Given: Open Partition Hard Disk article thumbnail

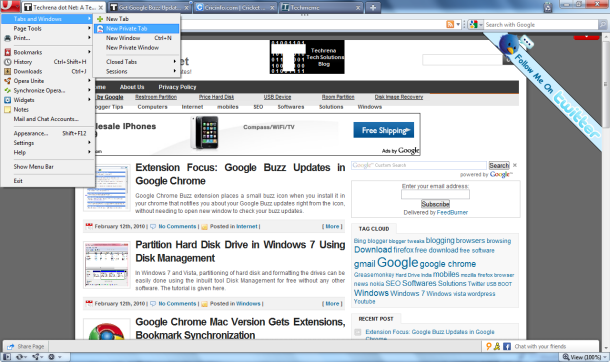Looking at the screenshot, I should point(107,265).
